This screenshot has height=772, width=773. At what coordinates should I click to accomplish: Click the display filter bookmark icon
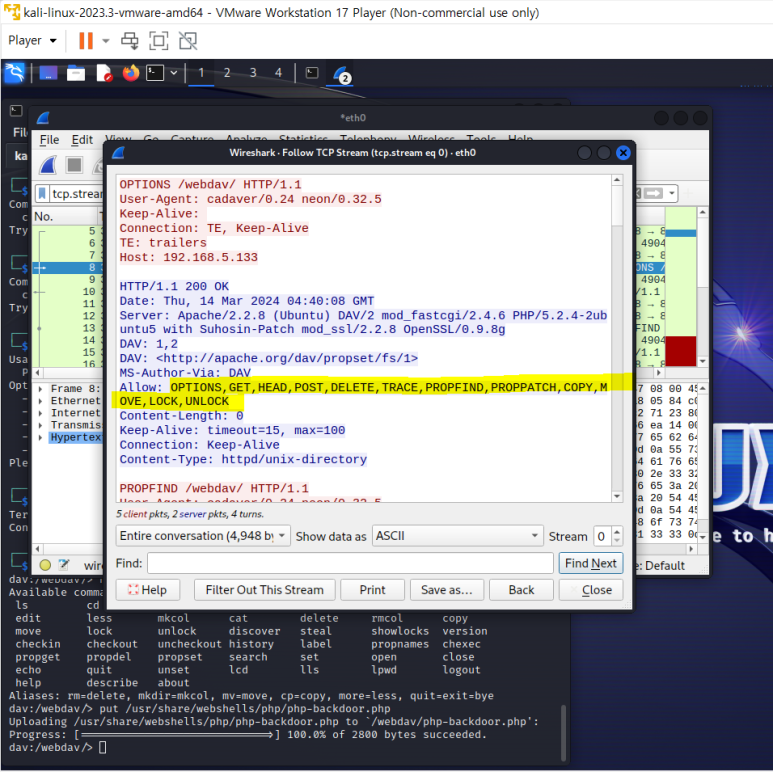(42, 193)
